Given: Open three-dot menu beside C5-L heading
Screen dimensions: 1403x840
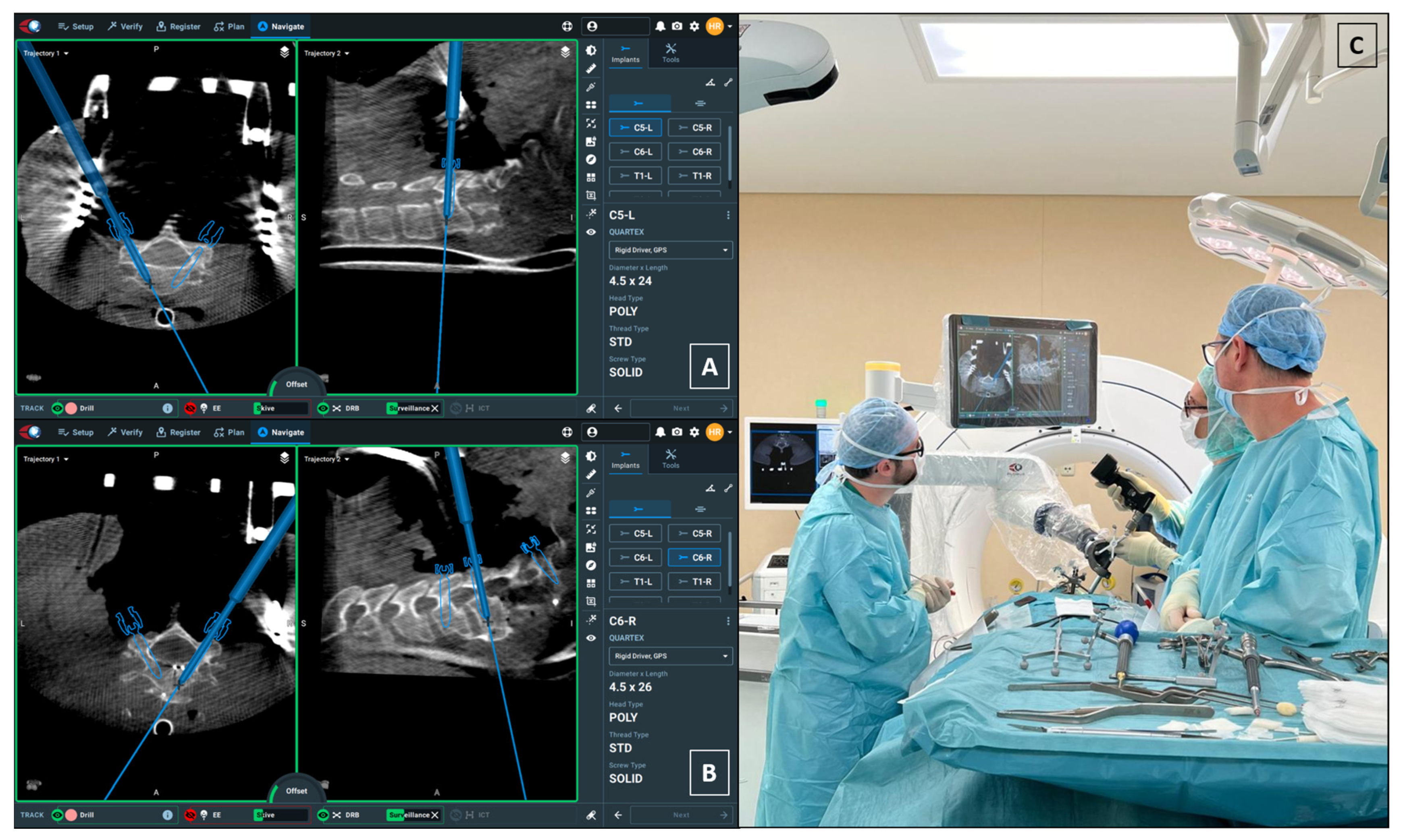Looking at the screenshot, I should [728, 215].
